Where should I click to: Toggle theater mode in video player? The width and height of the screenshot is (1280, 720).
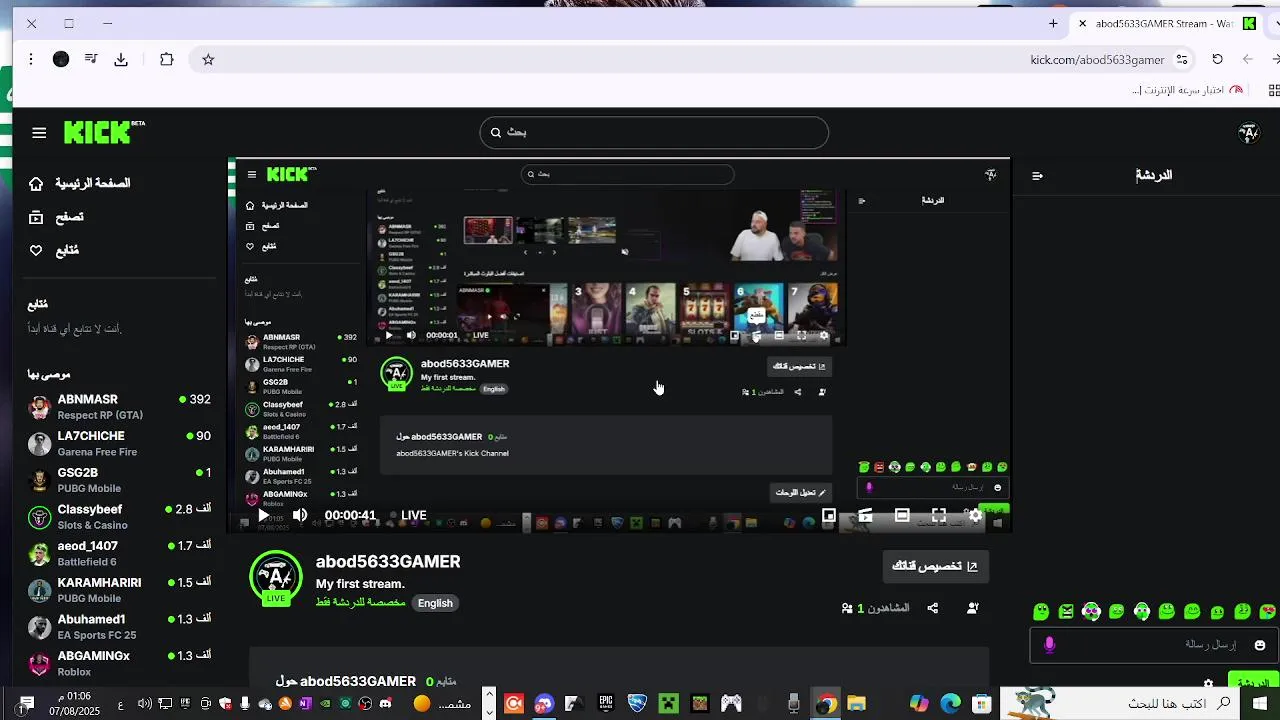coord(902,516)
